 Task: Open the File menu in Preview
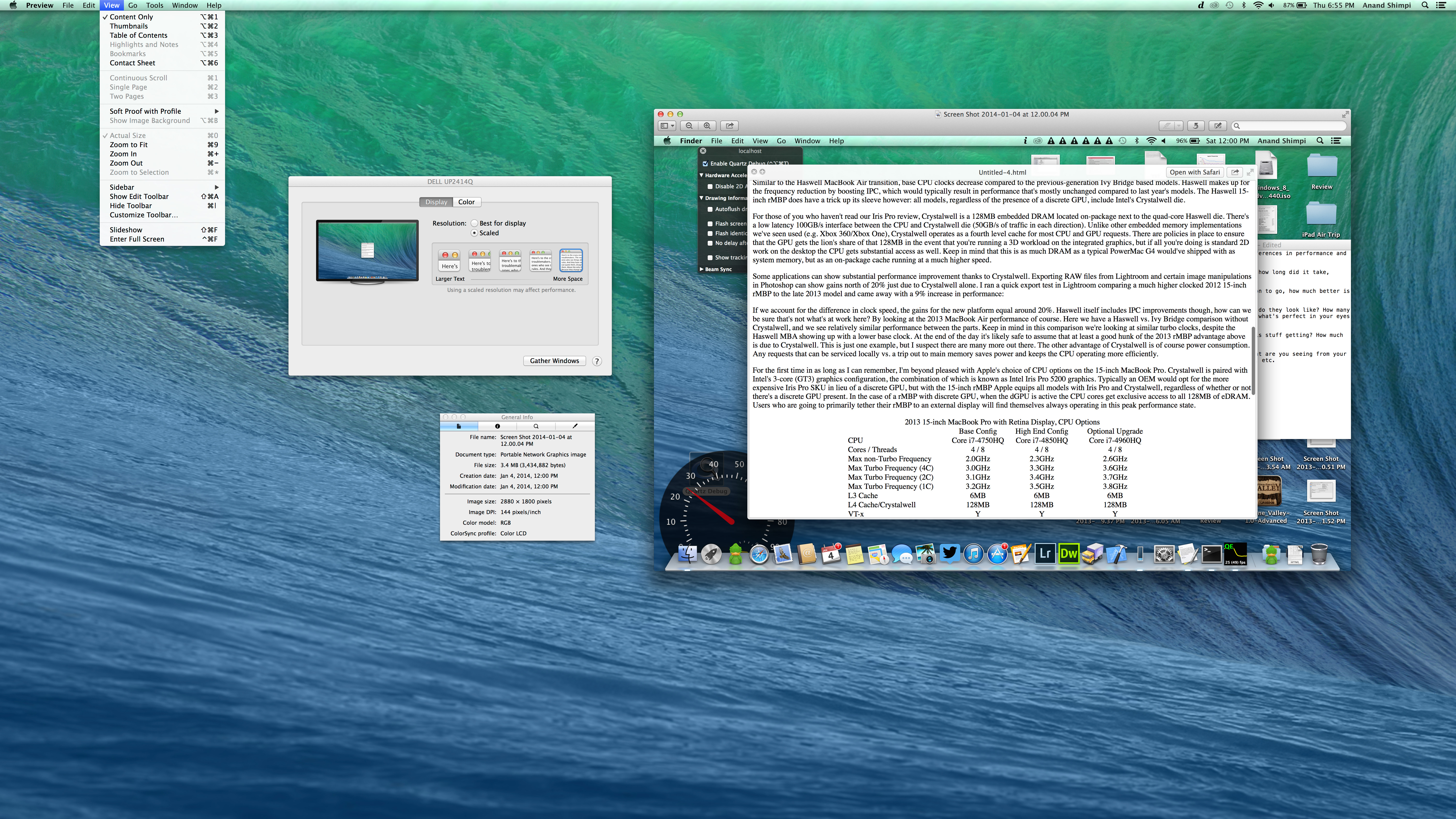coord(68,5)
